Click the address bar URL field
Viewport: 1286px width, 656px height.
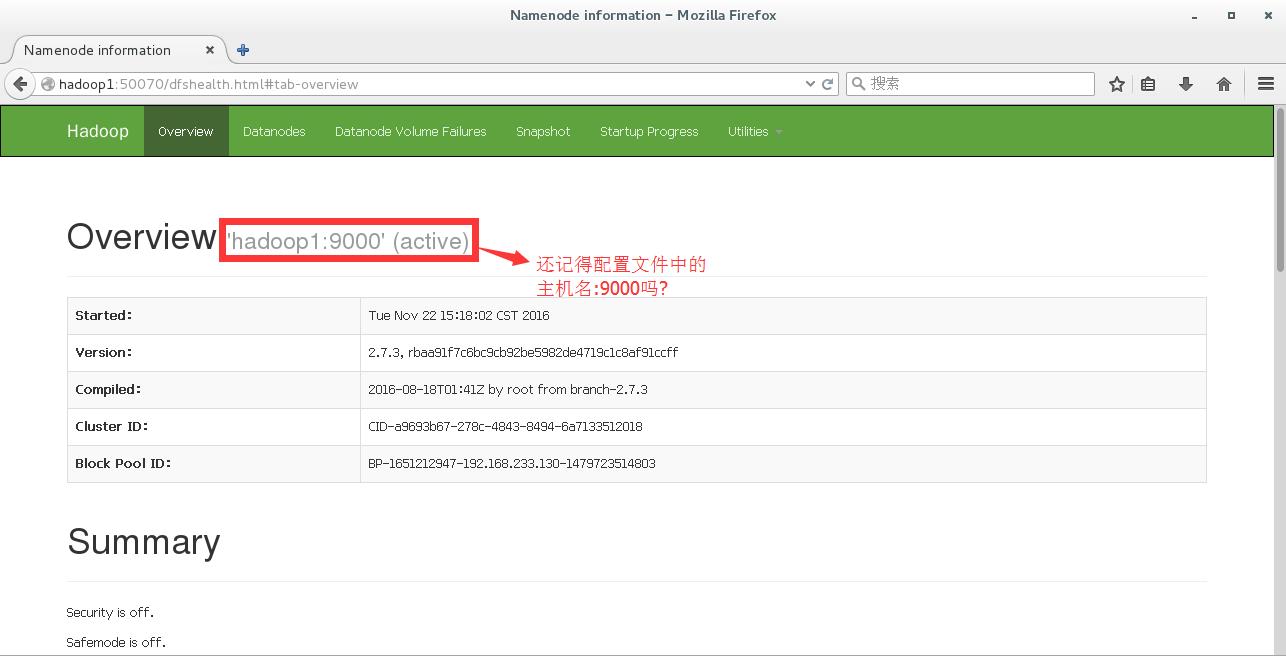(x=420, y=84)
